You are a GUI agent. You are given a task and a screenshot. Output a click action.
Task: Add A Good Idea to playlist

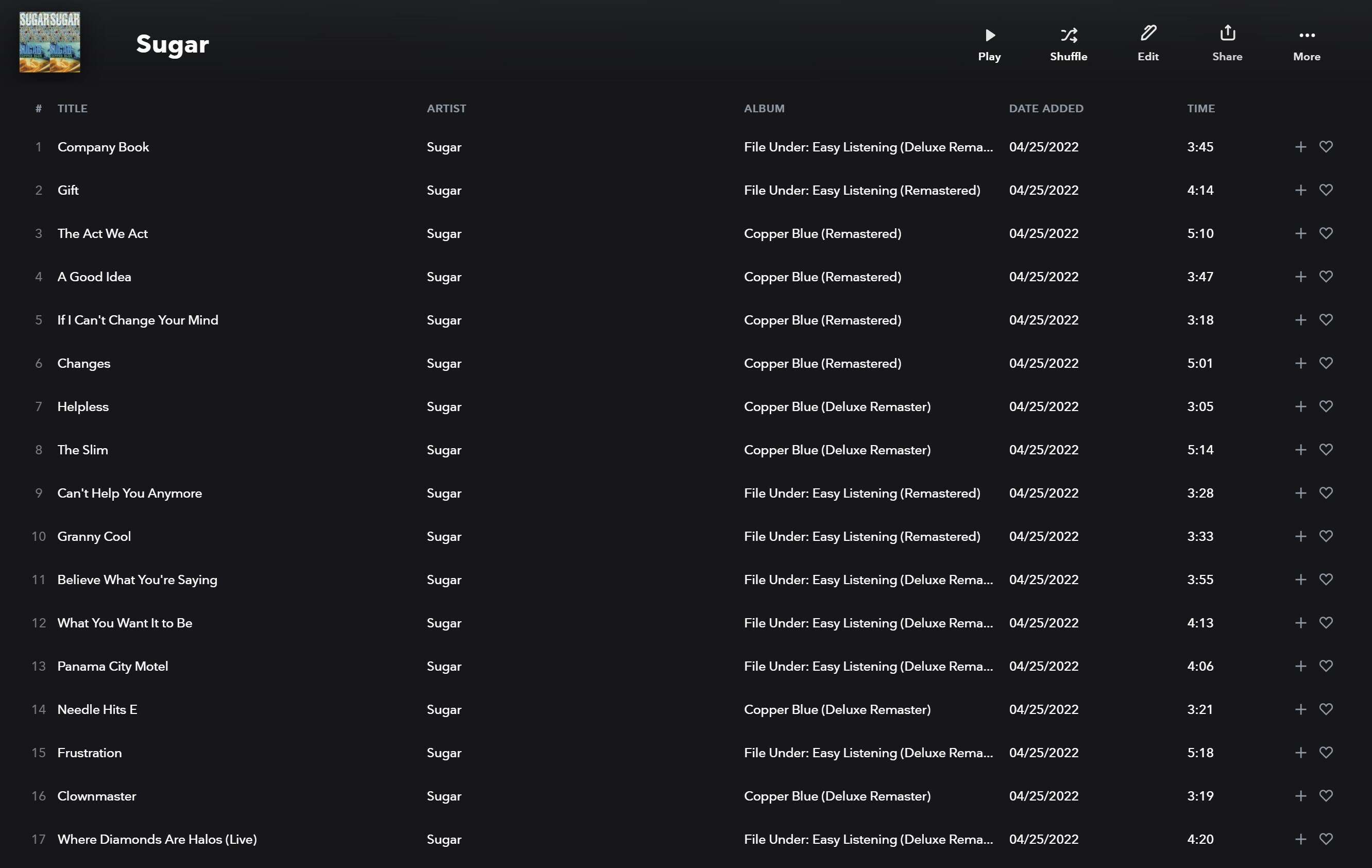click(x=1300, y=277)
